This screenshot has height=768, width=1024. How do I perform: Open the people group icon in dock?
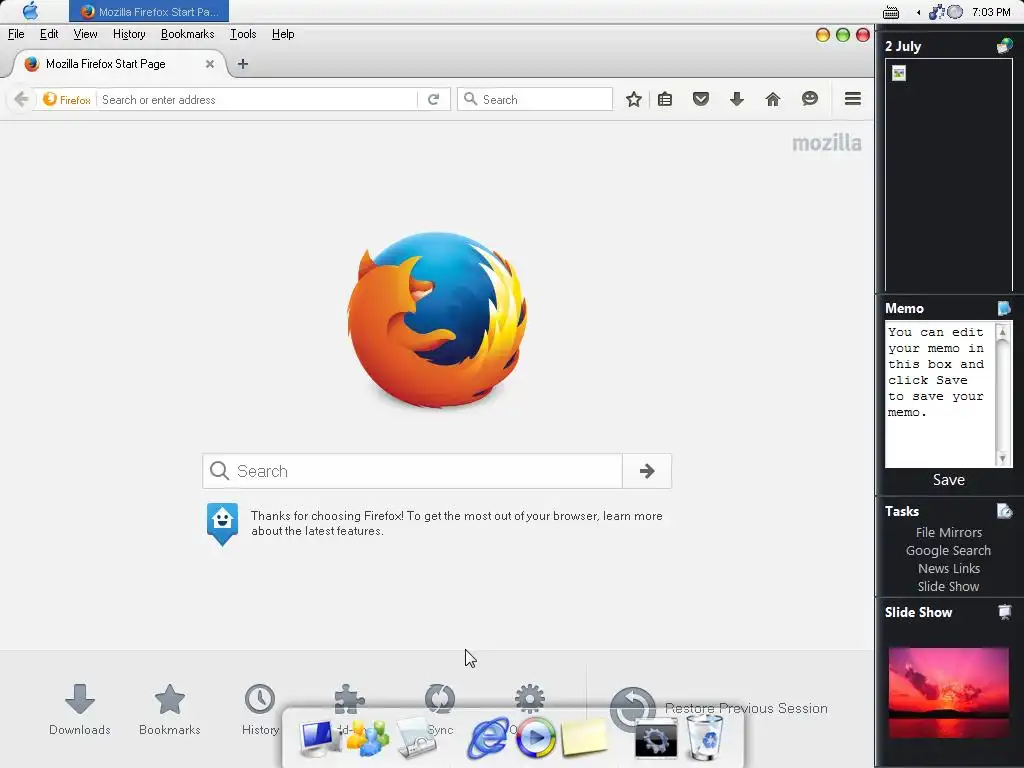[367, 737]
